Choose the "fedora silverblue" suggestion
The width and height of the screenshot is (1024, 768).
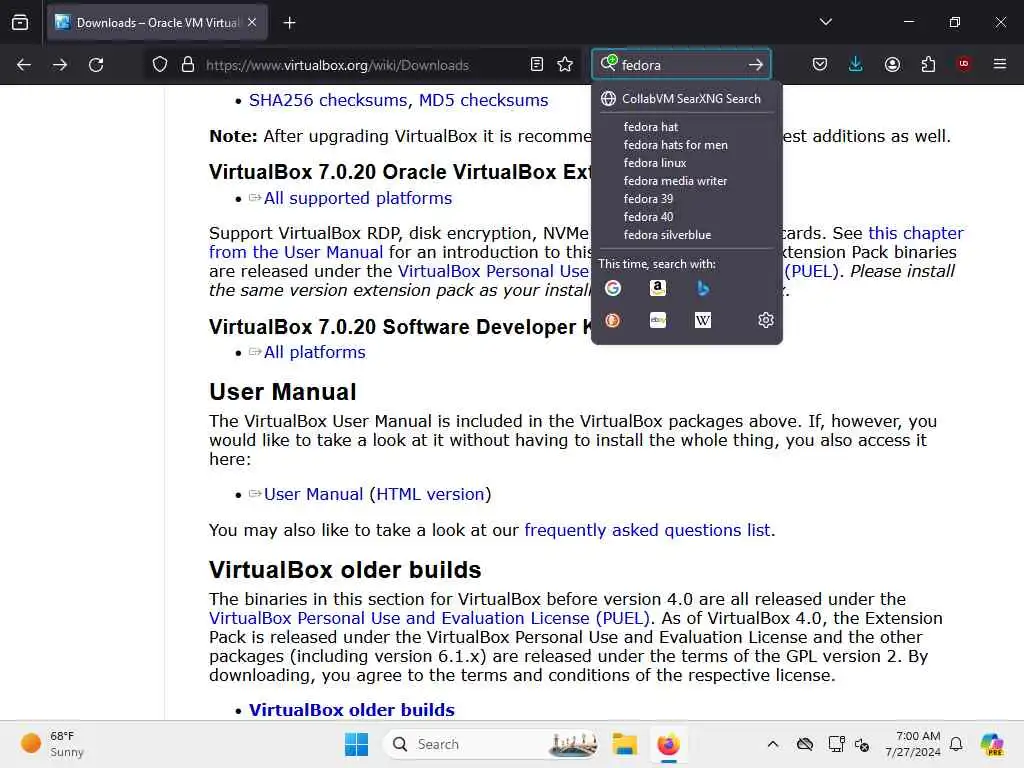(686, 234)
